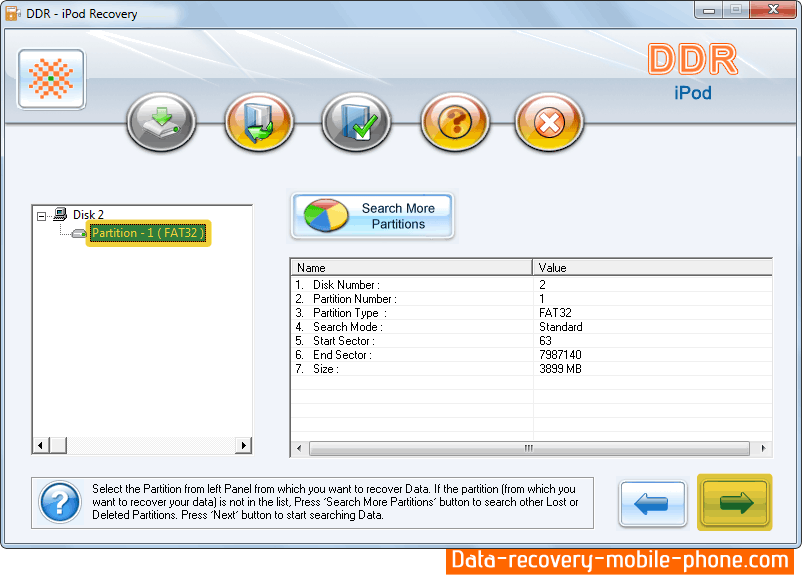
Task: Click the DDR logo button at top left
Action: coord(51,79)
